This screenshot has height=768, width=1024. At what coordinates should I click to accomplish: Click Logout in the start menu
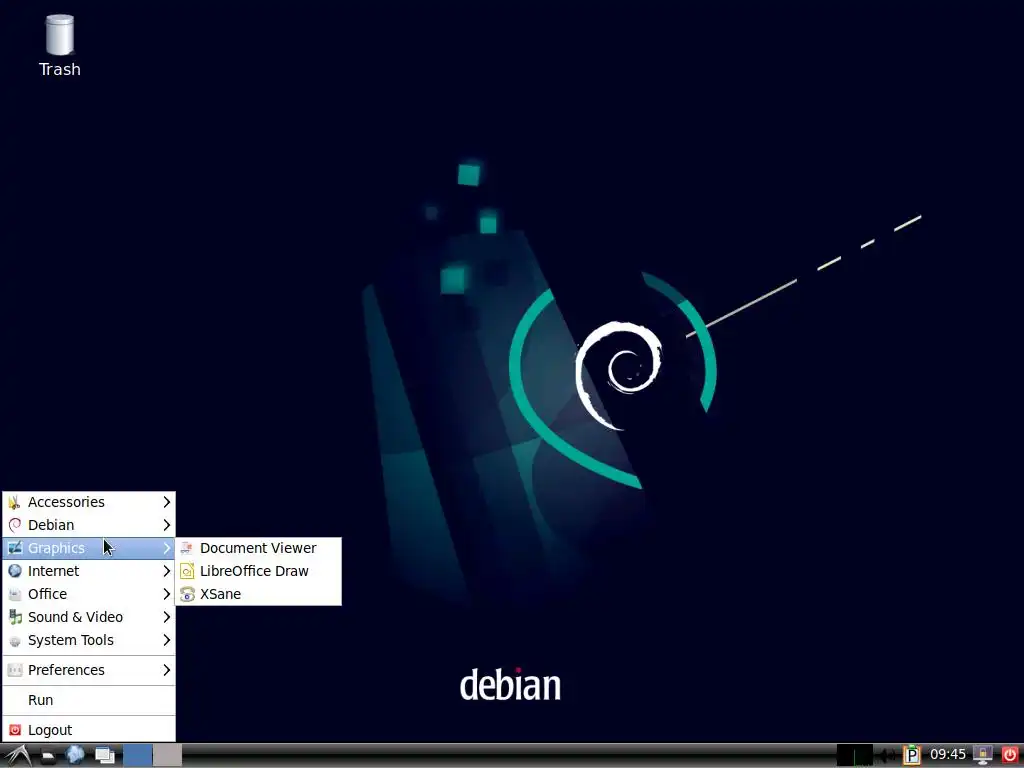point(89,730)
